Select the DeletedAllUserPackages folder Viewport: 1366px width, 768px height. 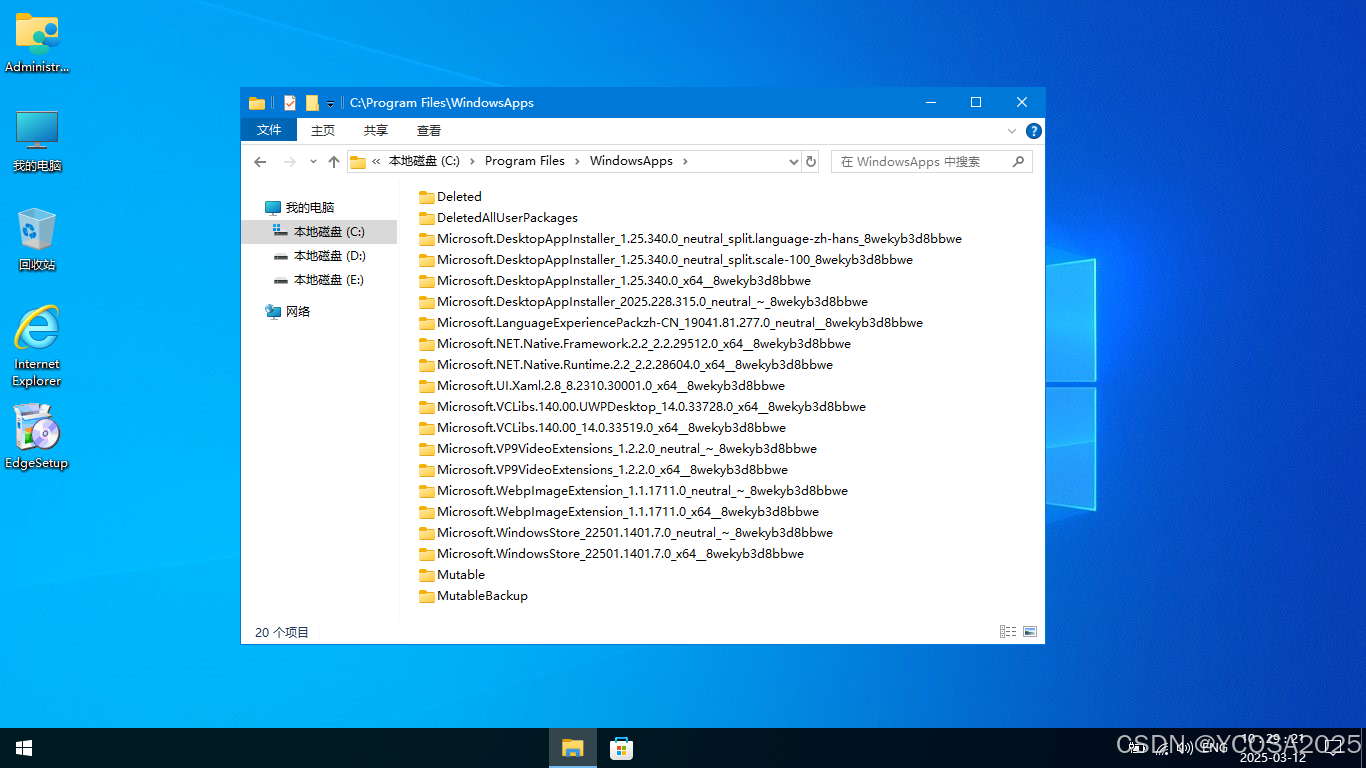coord(498,218)
